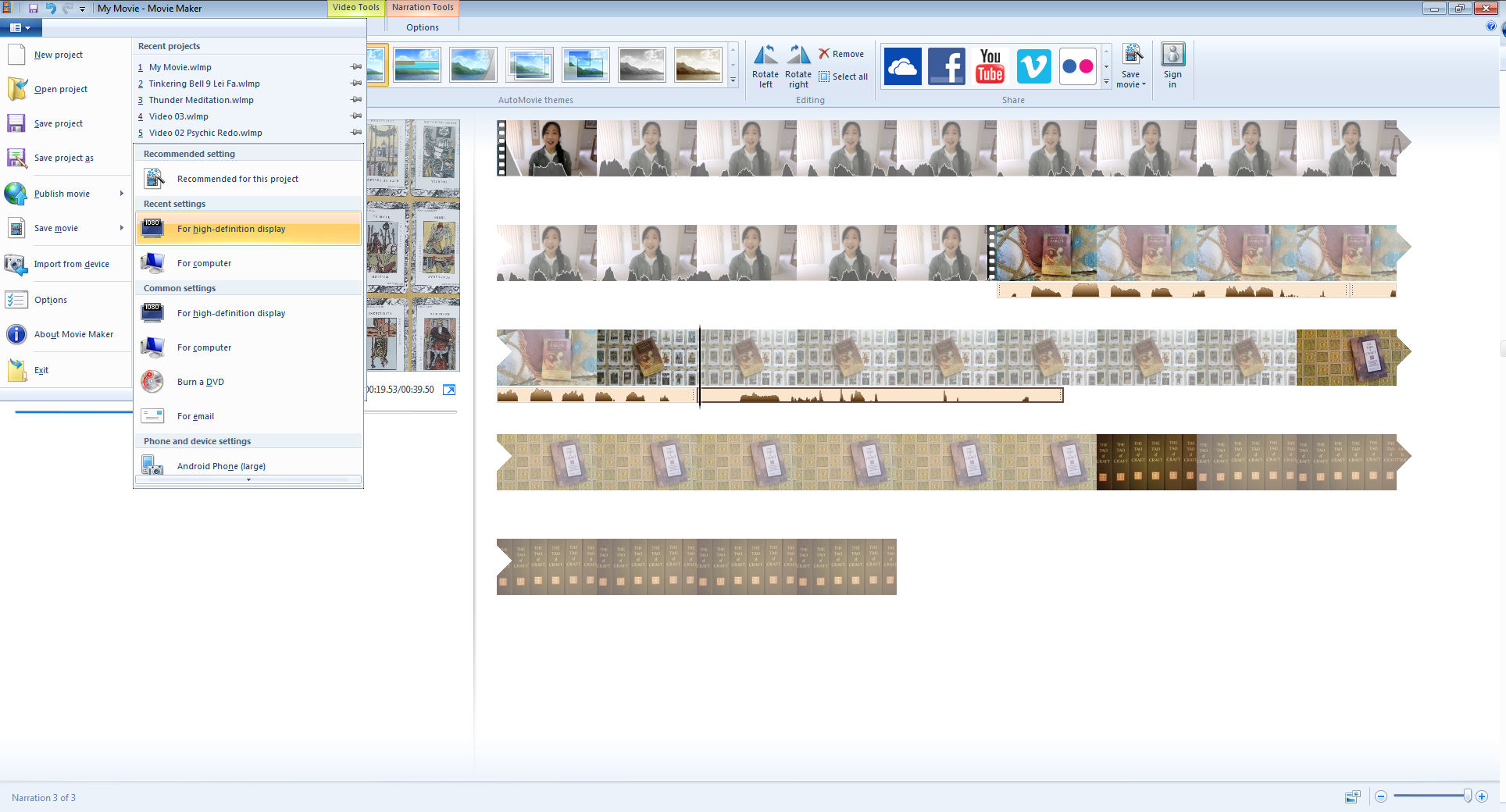Remove the selected clip
The height and width of the screenshot is (812, 1506).
tap(841, 54)
